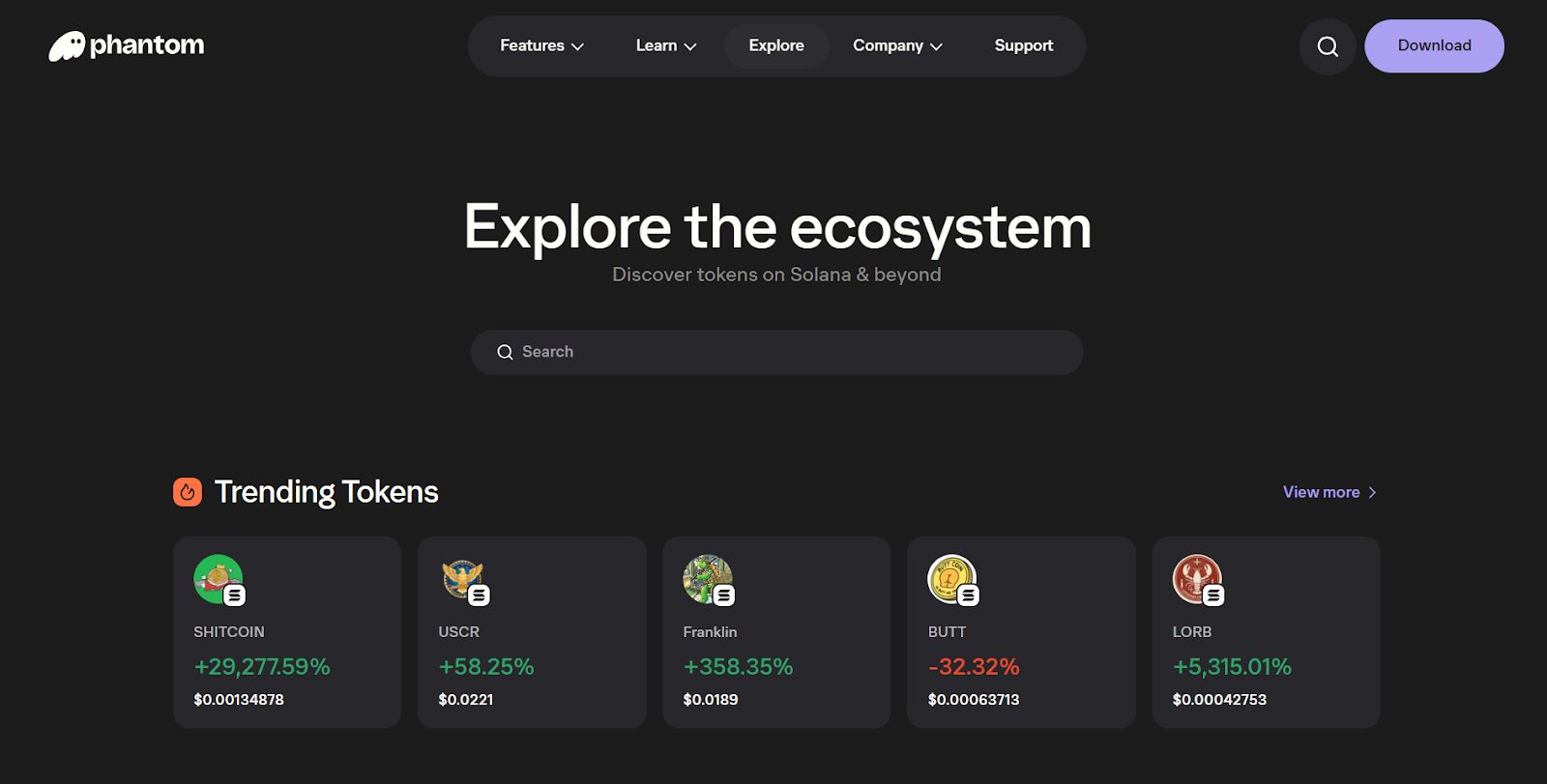Click the USCR eagle token icon
Viewport: 1547px width, 784px height.
coord(463,578)
